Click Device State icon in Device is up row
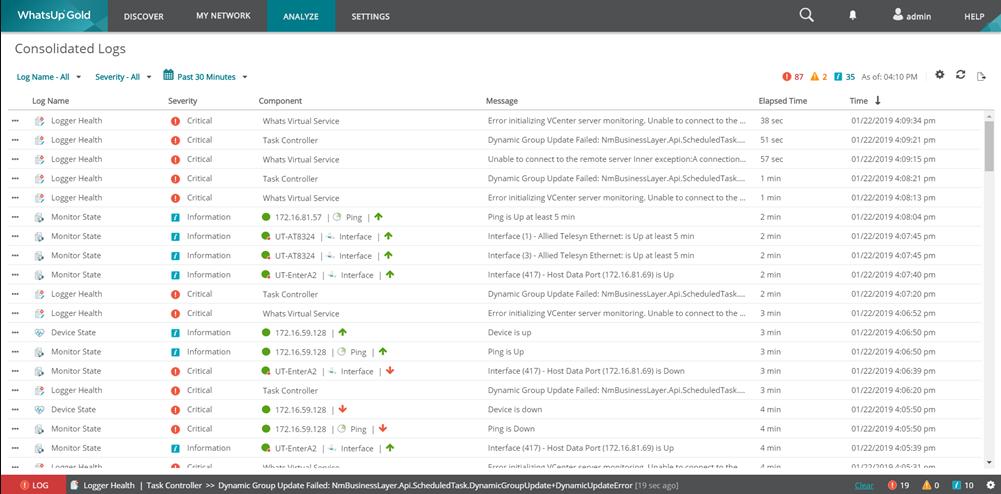The width and height of the screenshot is (1001, 494). (x=40, y=333)
